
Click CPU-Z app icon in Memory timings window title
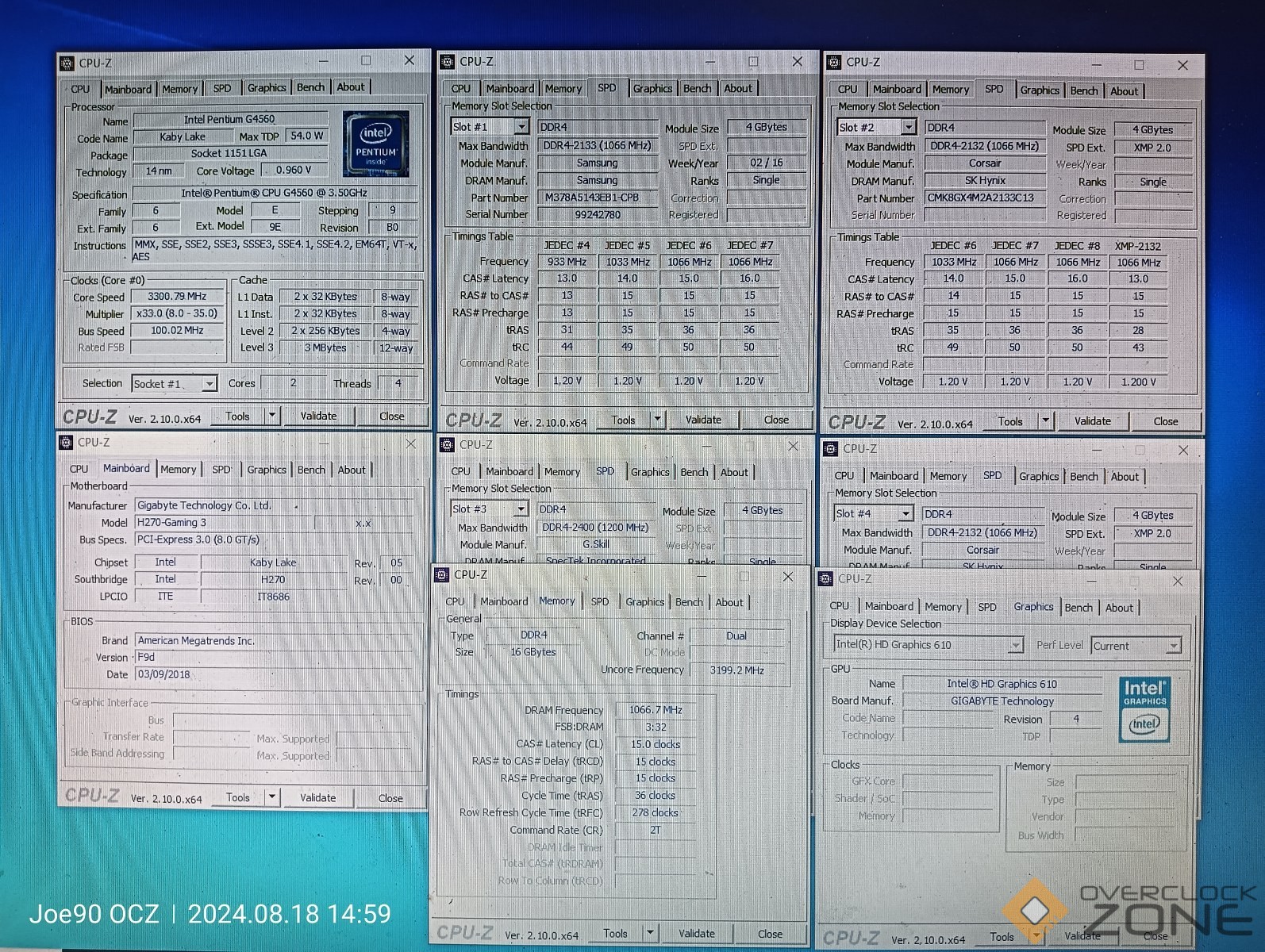click(442, 574)
